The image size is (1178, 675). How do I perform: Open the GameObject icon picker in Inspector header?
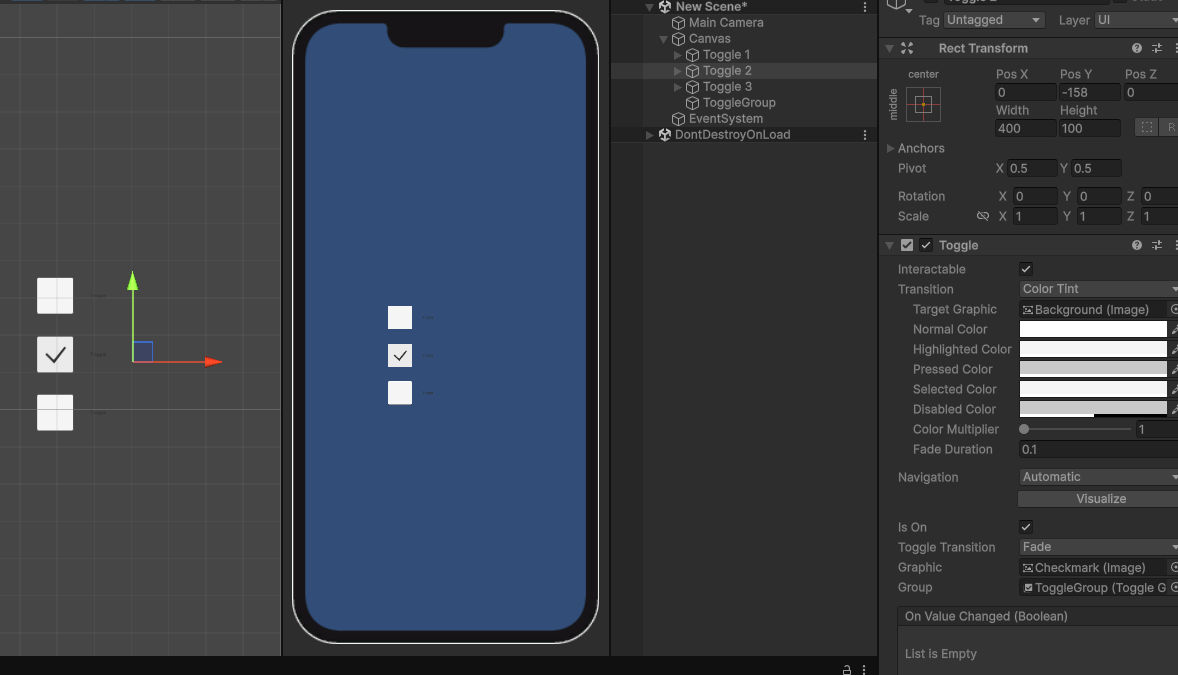coord(899,6)
